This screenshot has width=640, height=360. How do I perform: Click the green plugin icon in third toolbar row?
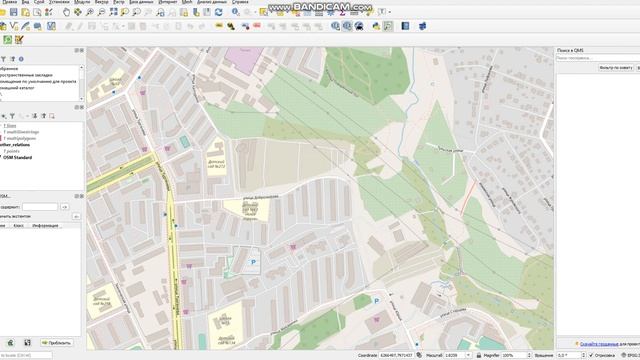coord(7,40)
